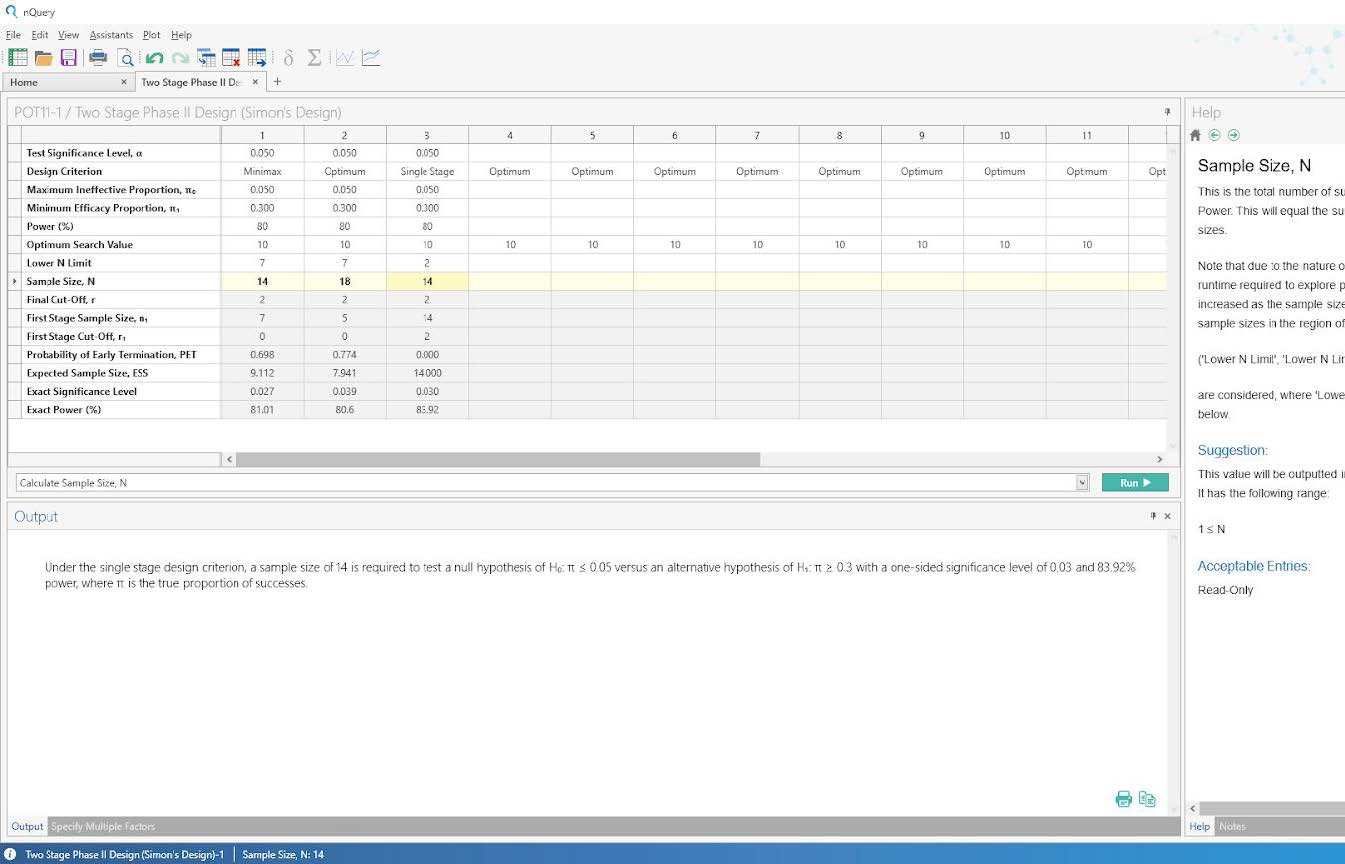Select Design Criterion cell in column 4
This screenshot has height=864, width=1345.
pyautogui.click(x=509, y=172)
